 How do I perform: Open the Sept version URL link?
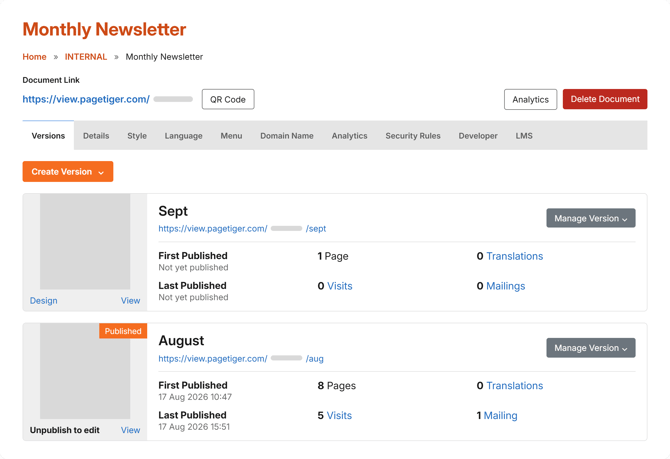pyautogui.click(x=242, y=229)
